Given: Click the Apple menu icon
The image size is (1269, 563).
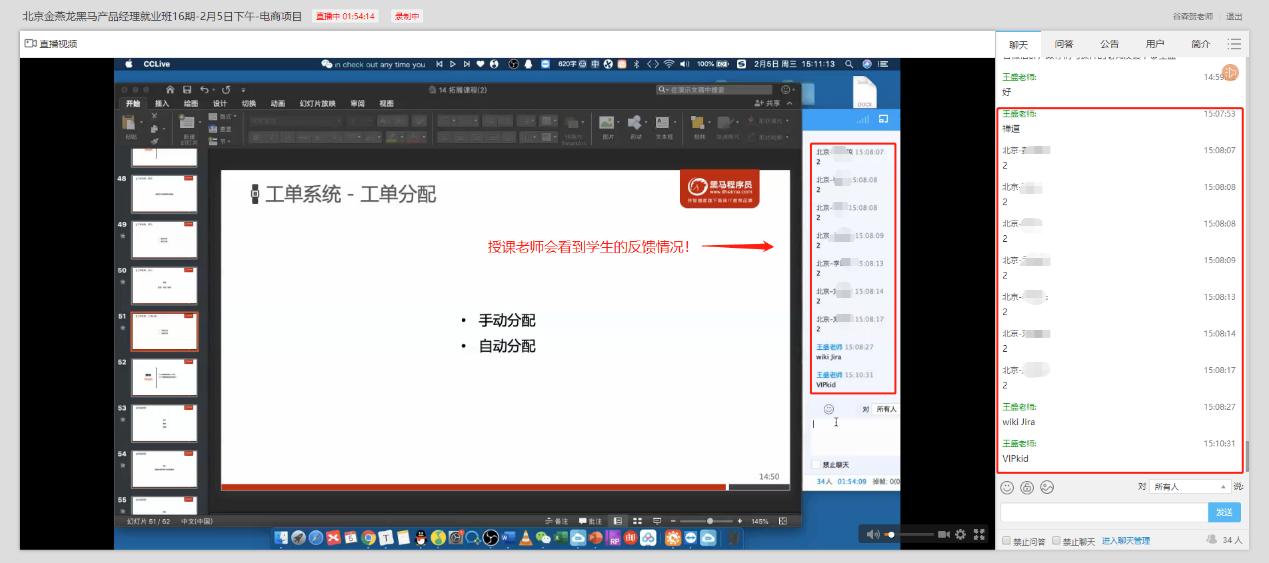Looking at the screenshot, I should (129, 63).
